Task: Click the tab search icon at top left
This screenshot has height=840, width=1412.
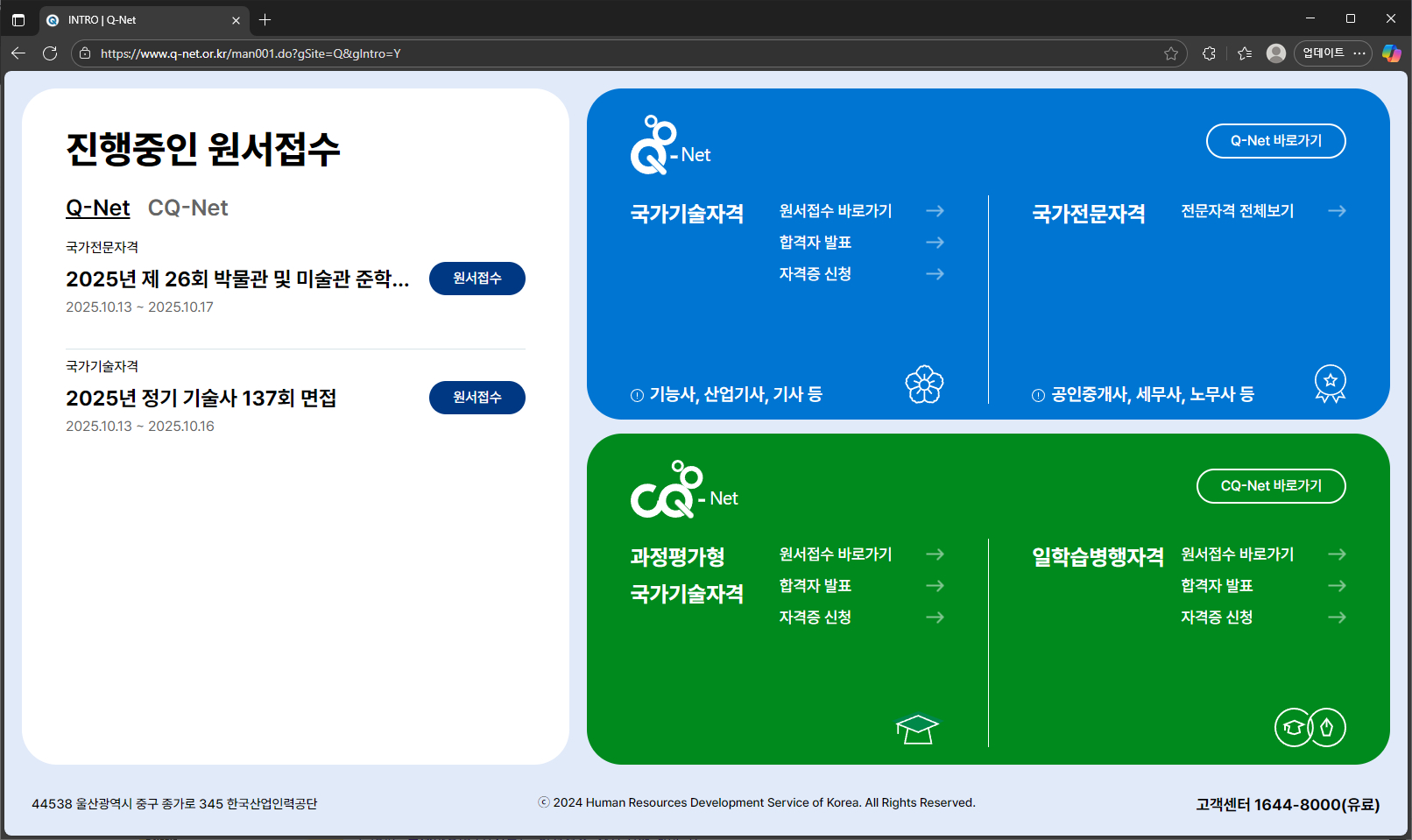Action: click(18, 19)
